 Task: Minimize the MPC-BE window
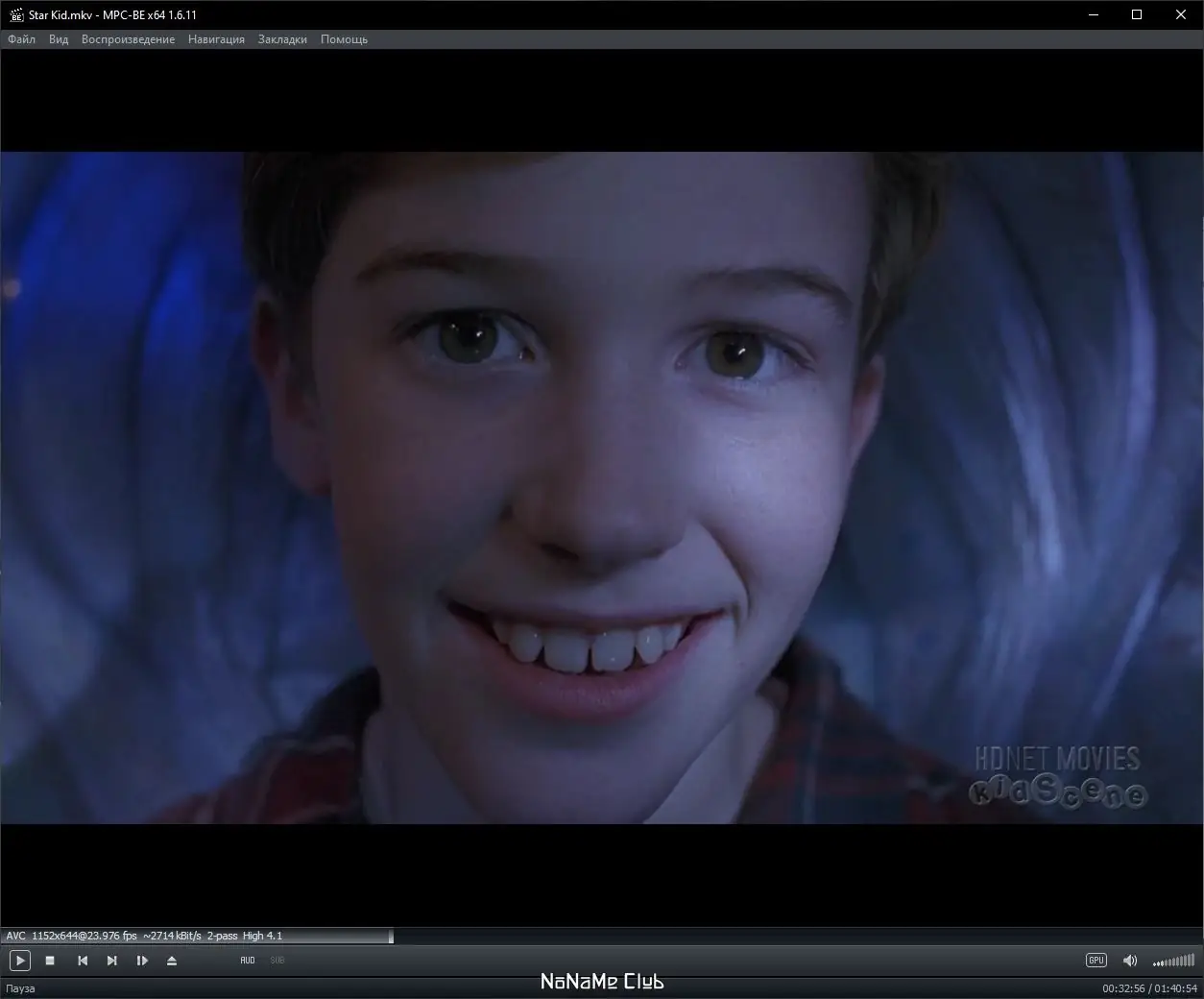click(1094, 15)
